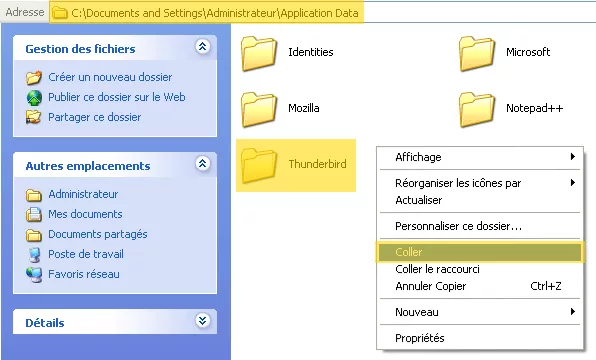Click the globe icon beside Publier ce dossier

pos(34,98)
